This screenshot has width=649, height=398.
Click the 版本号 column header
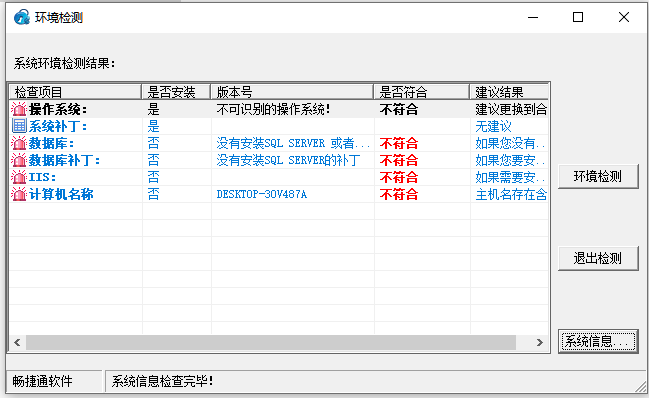pyautogui.click(x=292, y=92)
